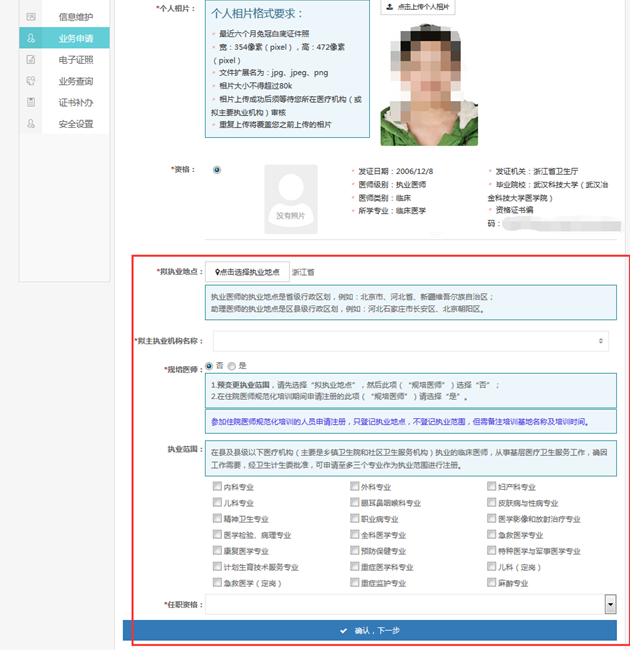Select 否 for 规培医师
This screenshot has width=630, height=658.
(208, 366)
